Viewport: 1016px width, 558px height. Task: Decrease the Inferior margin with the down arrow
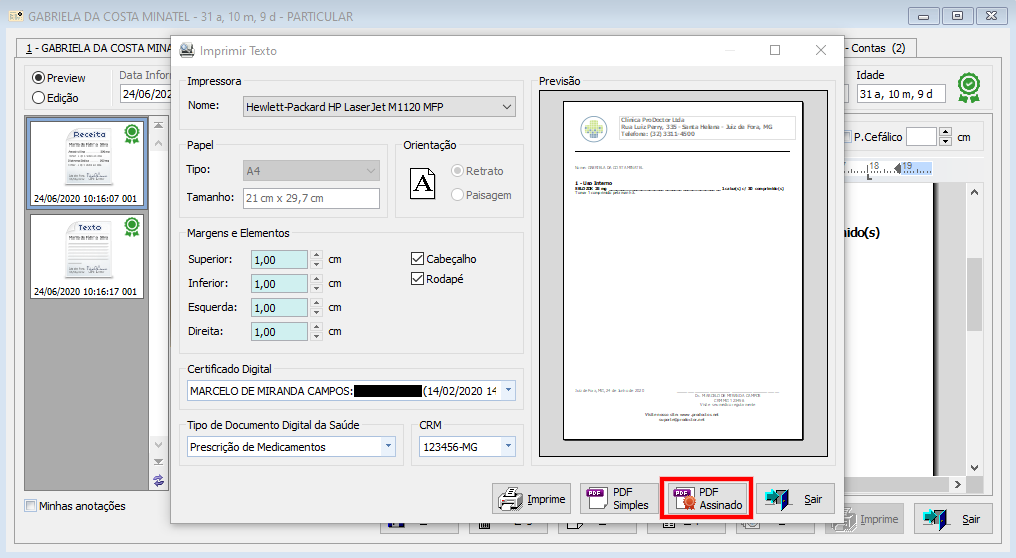[316, 288]
